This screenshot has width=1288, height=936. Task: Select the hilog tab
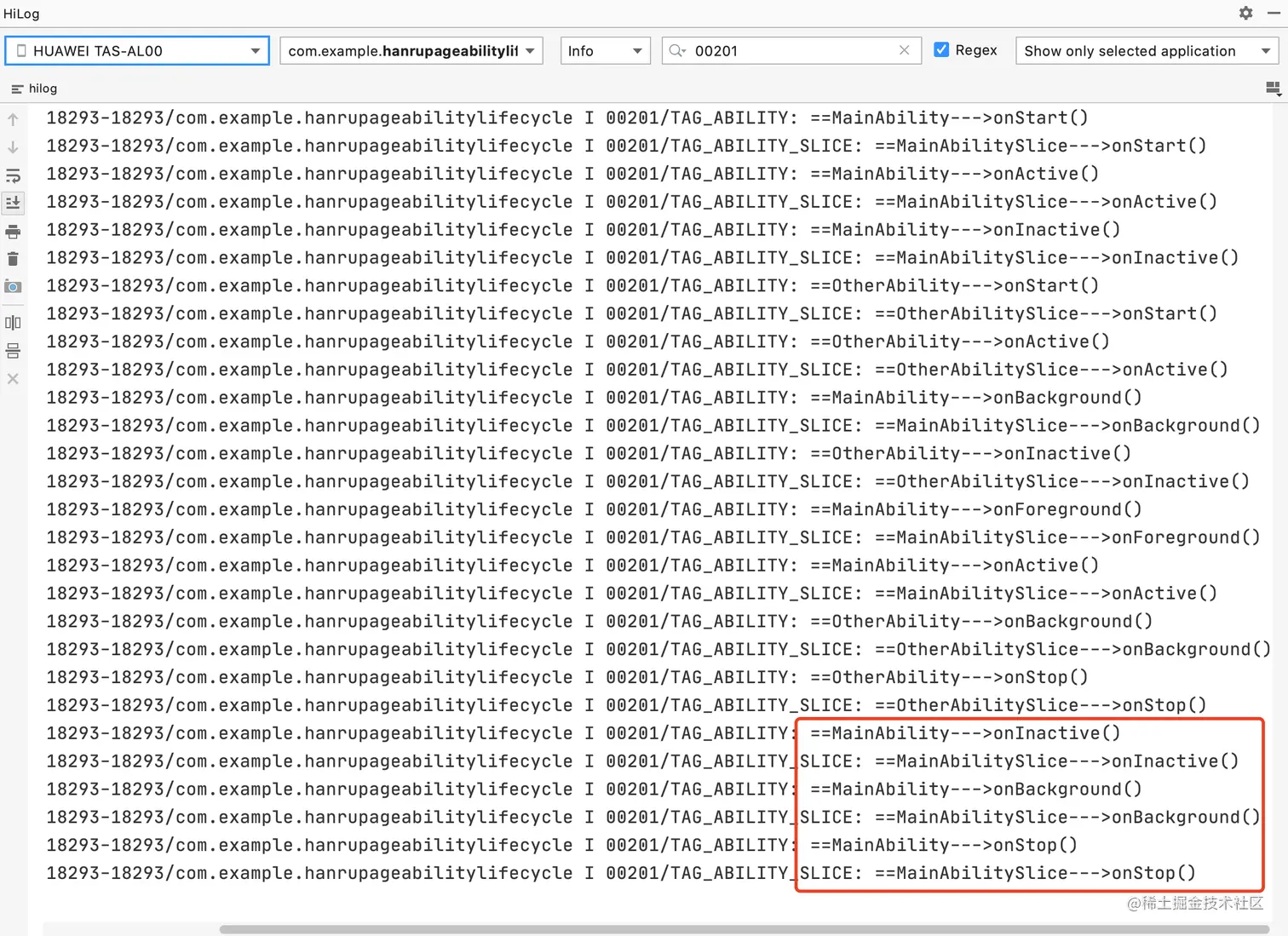pyautogui.click(x=34, y=88)
